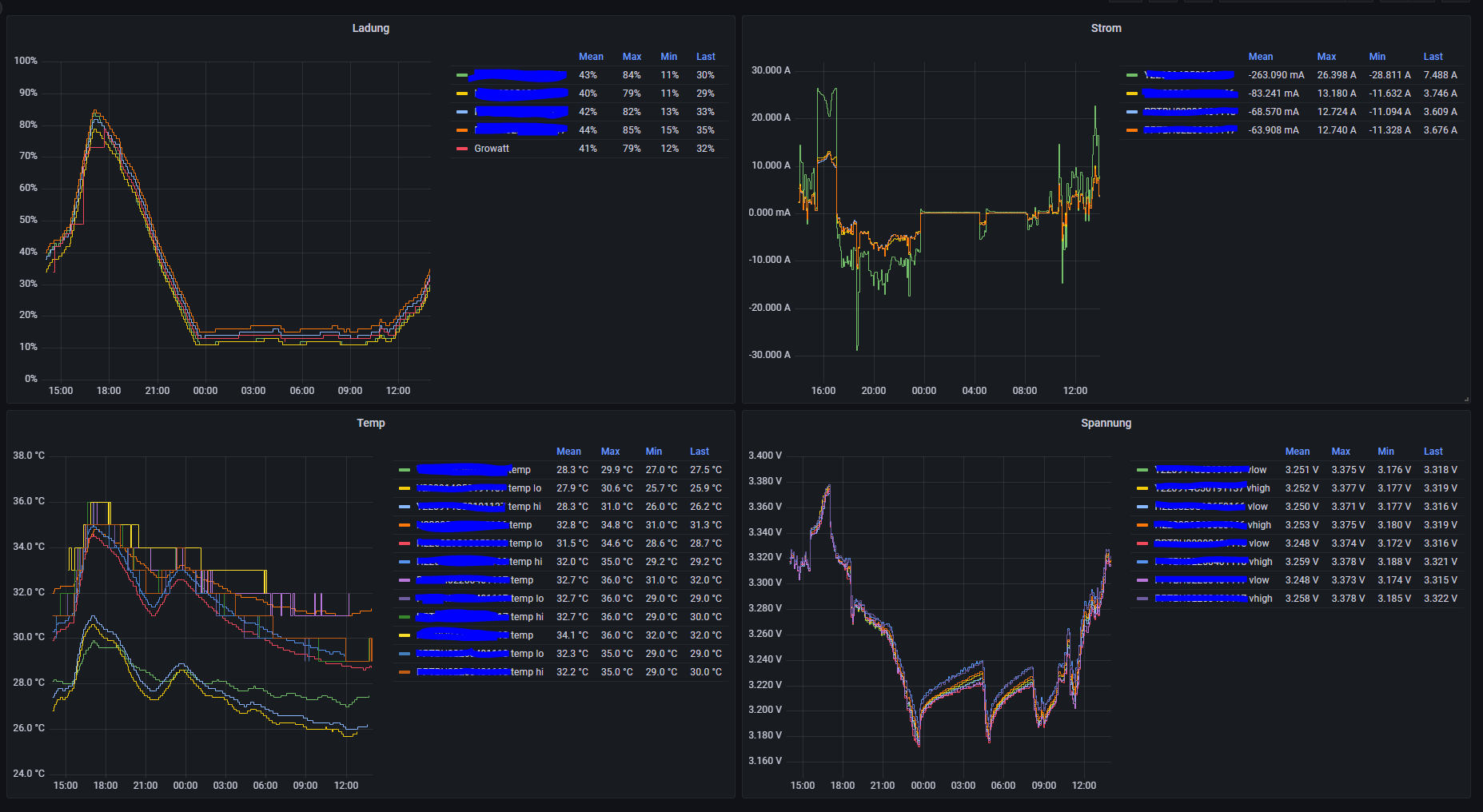Open the Strom panel title menu

coord(1106,28)
